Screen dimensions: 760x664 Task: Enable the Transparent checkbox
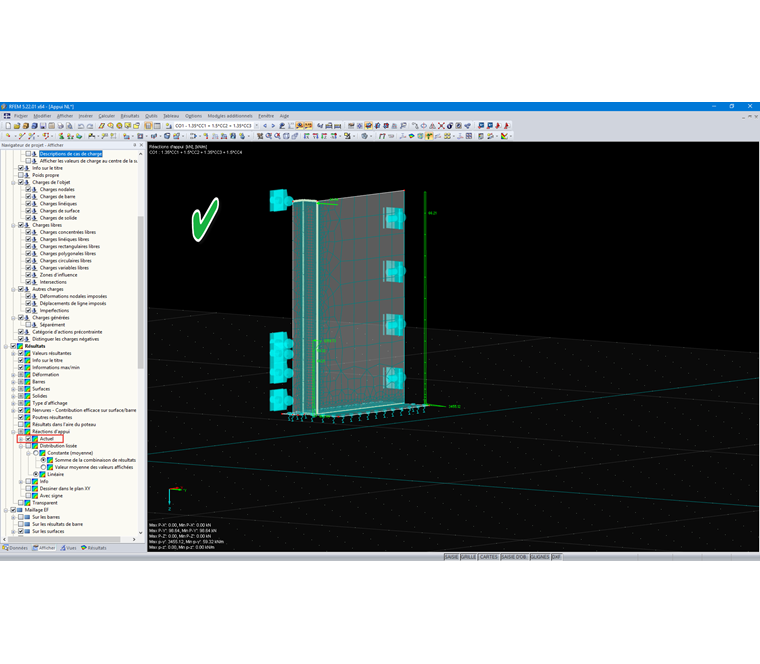[x=21, y=503]
